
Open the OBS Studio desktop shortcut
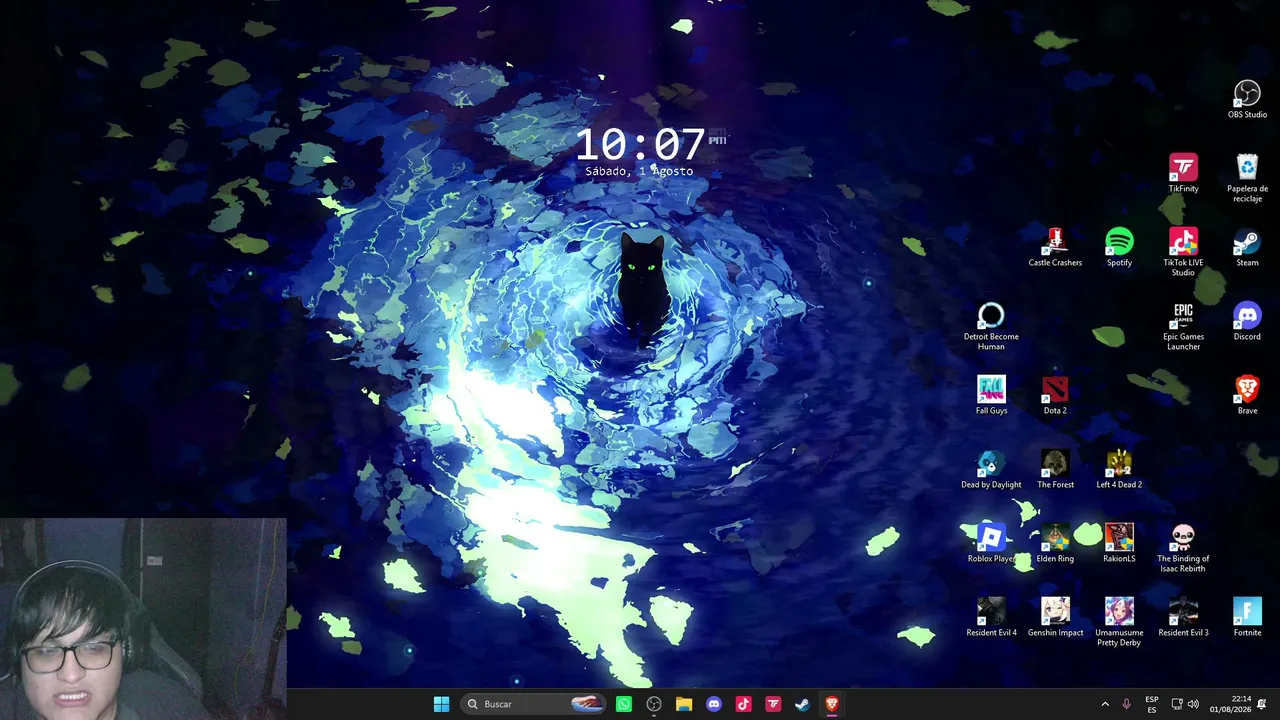point(1247,99)
